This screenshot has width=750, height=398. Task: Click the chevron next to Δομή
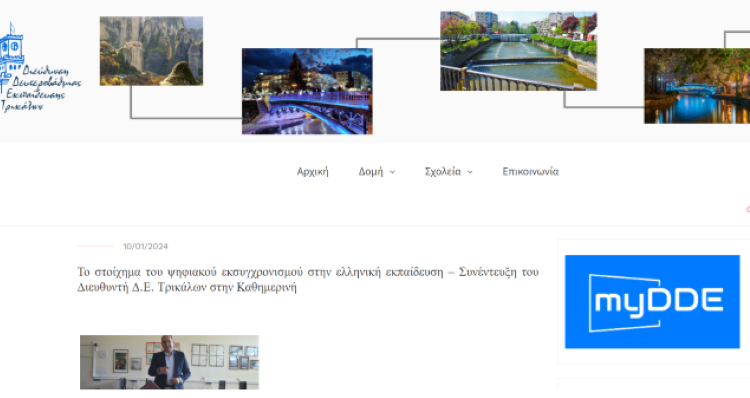pos(392,172)
